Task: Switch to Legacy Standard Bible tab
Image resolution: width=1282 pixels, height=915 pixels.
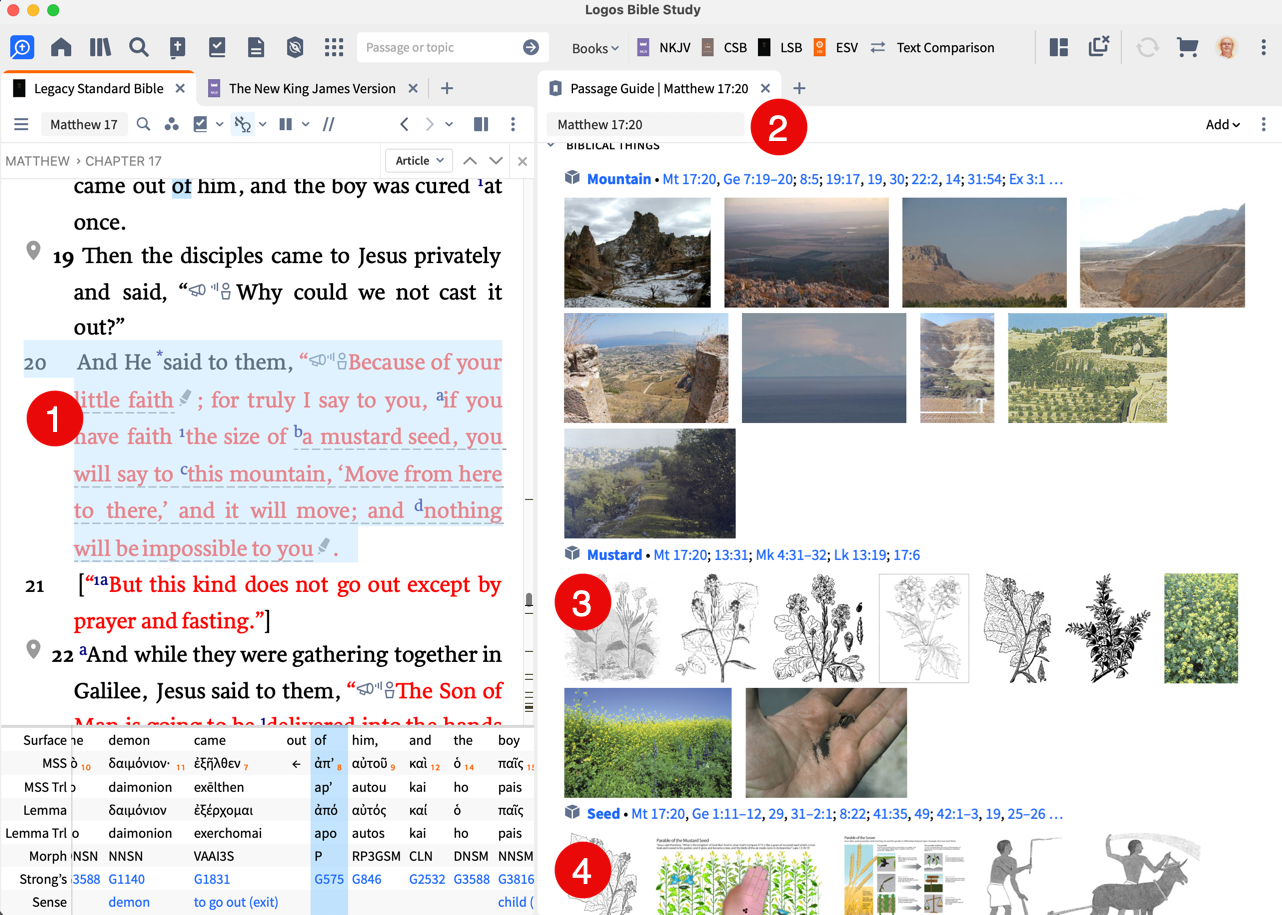Action: (98, 88)
